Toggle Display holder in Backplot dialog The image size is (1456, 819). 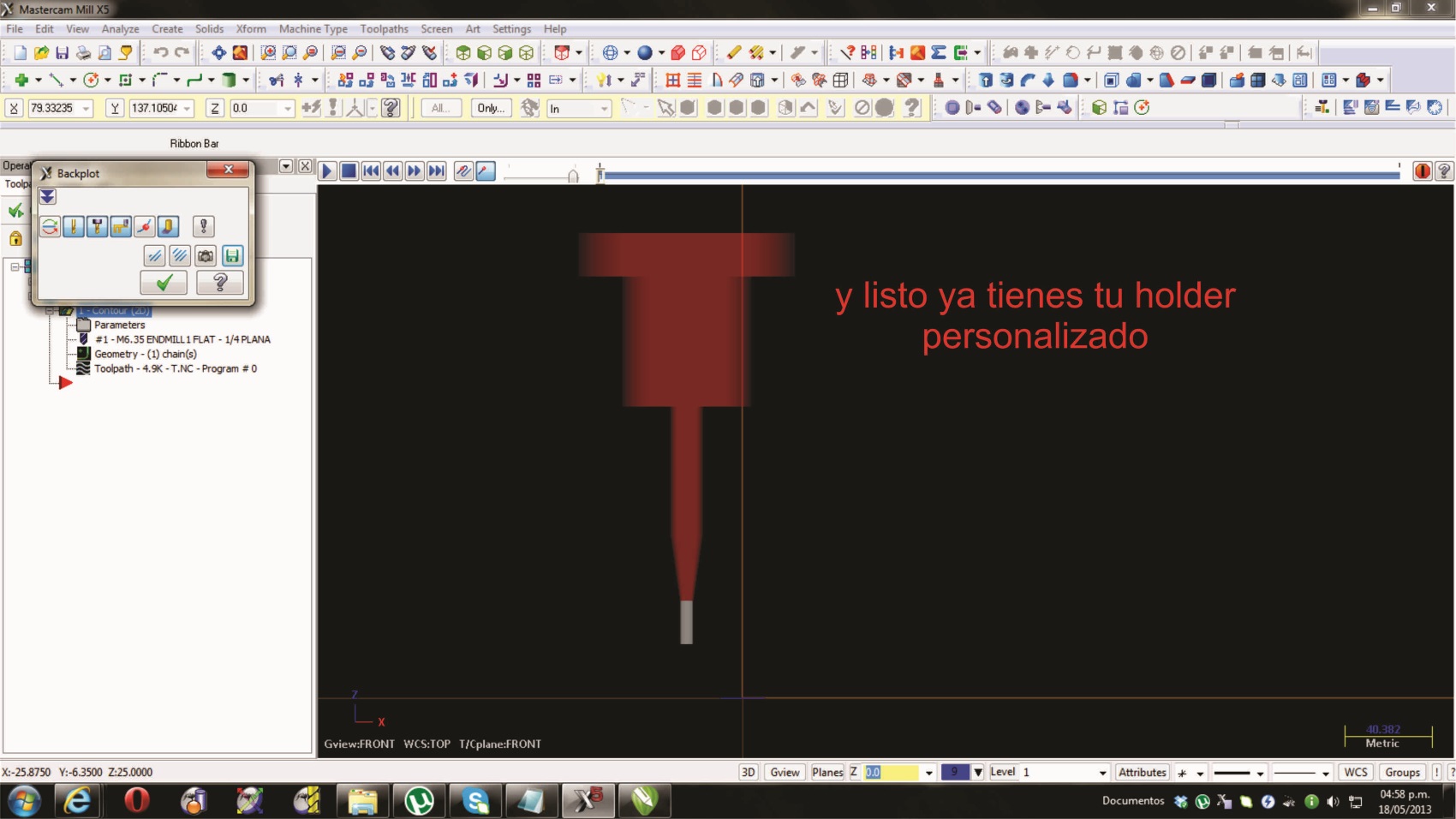pyautogui.click(x=97, y=227)
